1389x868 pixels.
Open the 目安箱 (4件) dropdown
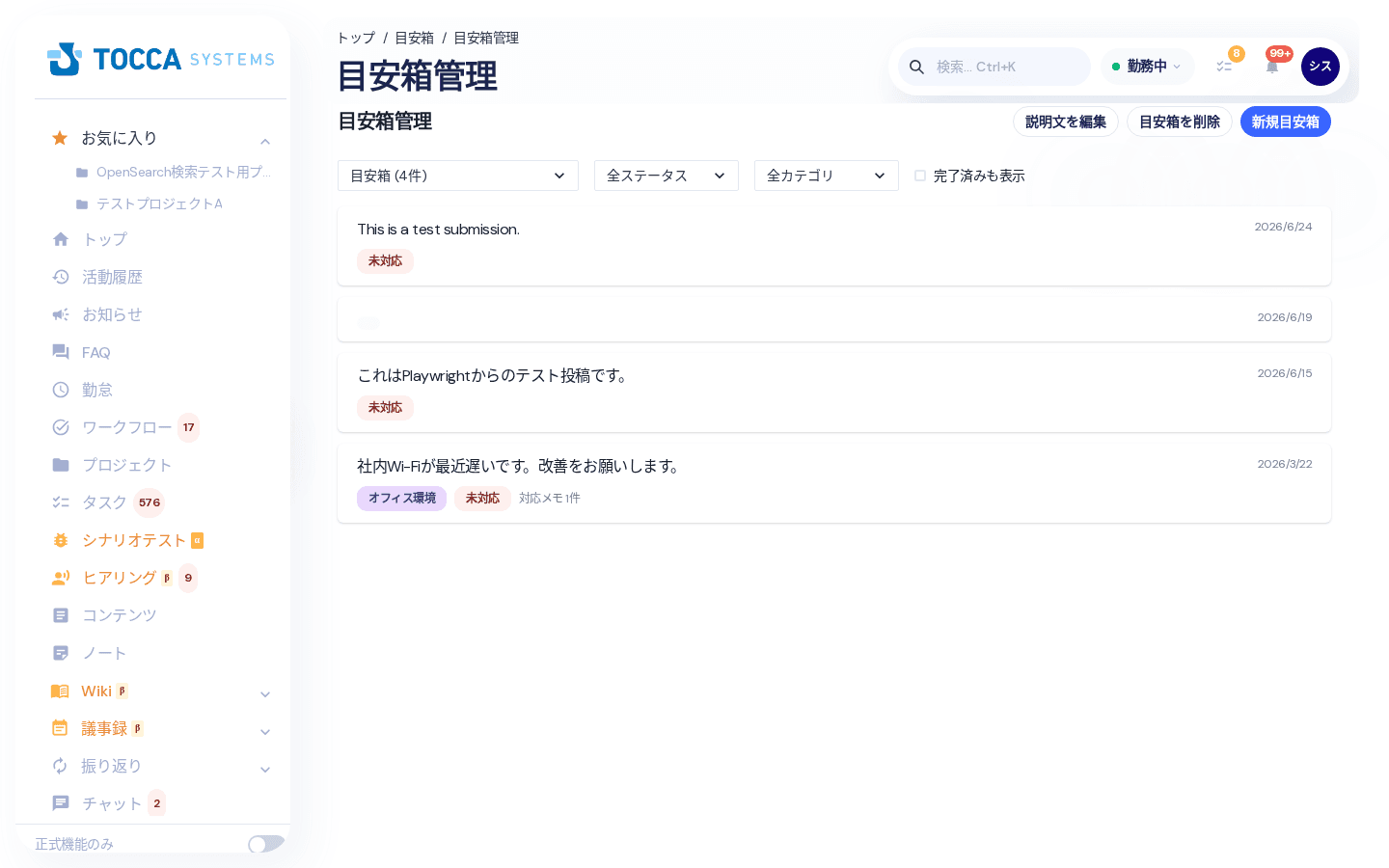click(x=458, y=176)
